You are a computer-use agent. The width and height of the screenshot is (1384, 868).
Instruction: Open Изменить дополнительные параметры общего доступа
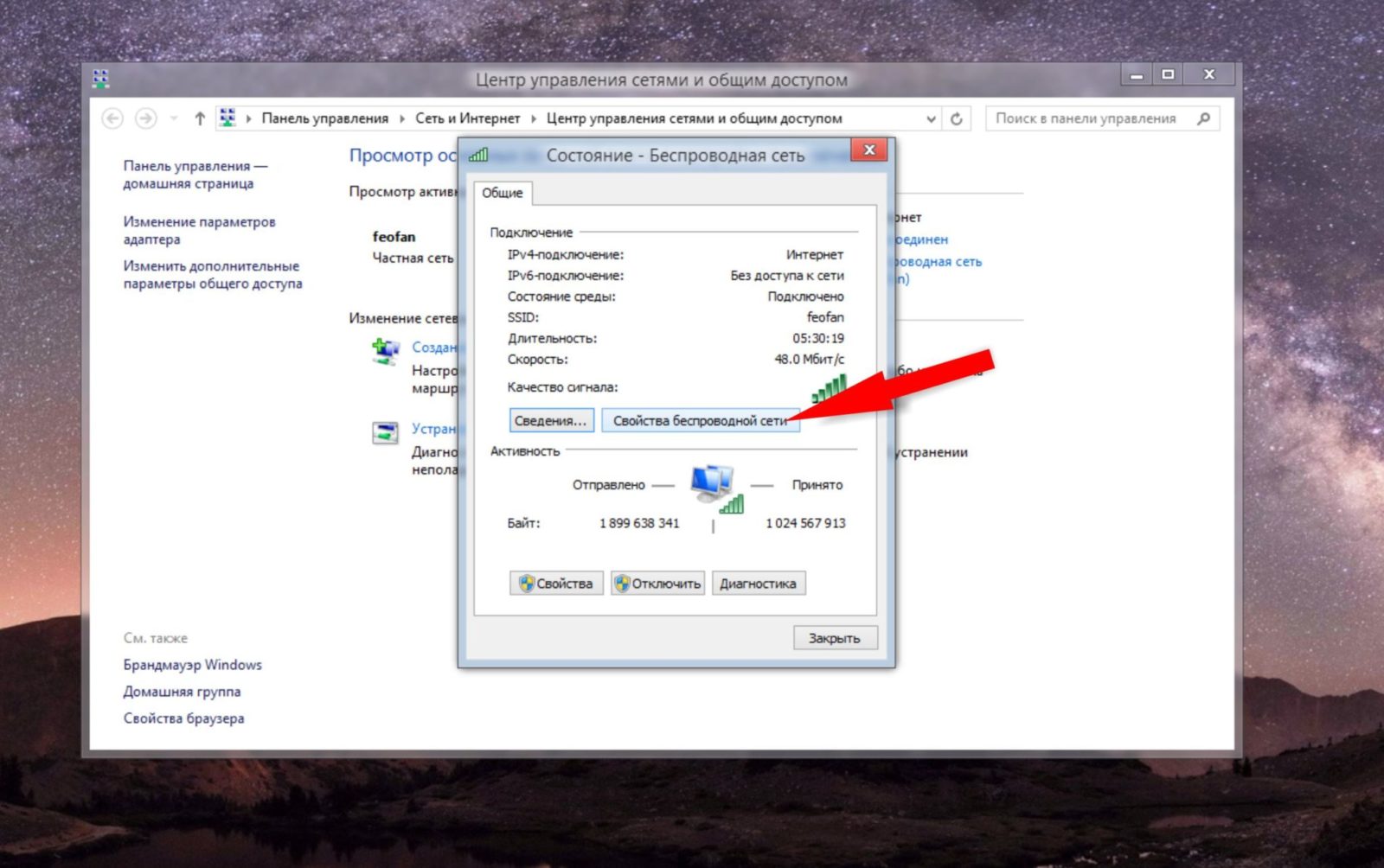pos(213,275)
